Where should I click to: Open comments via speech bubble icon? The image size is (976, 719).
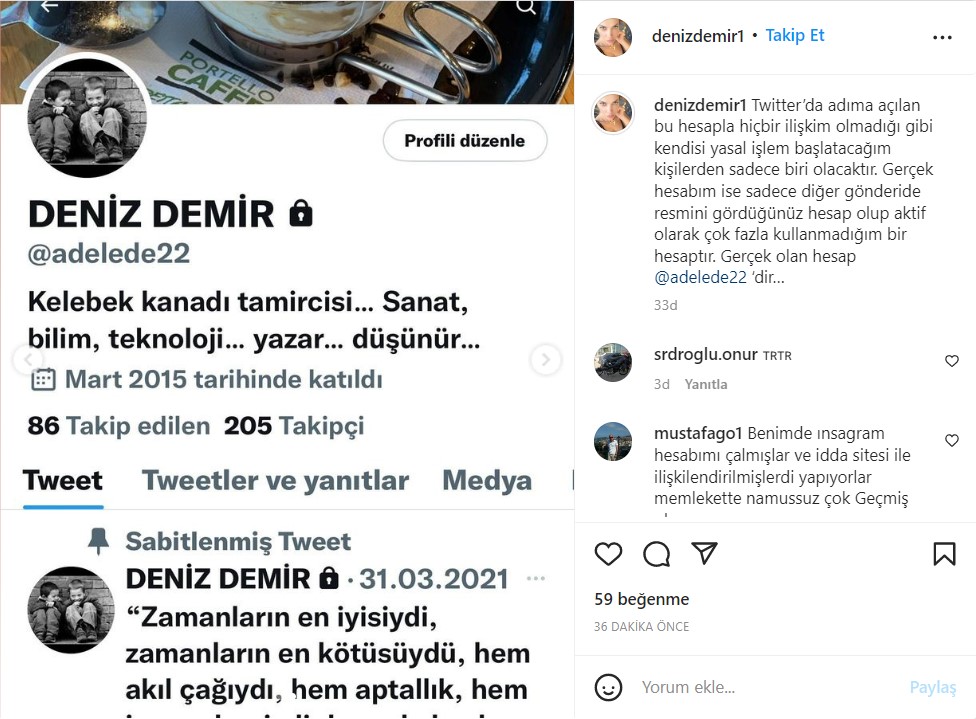(656, 554)
